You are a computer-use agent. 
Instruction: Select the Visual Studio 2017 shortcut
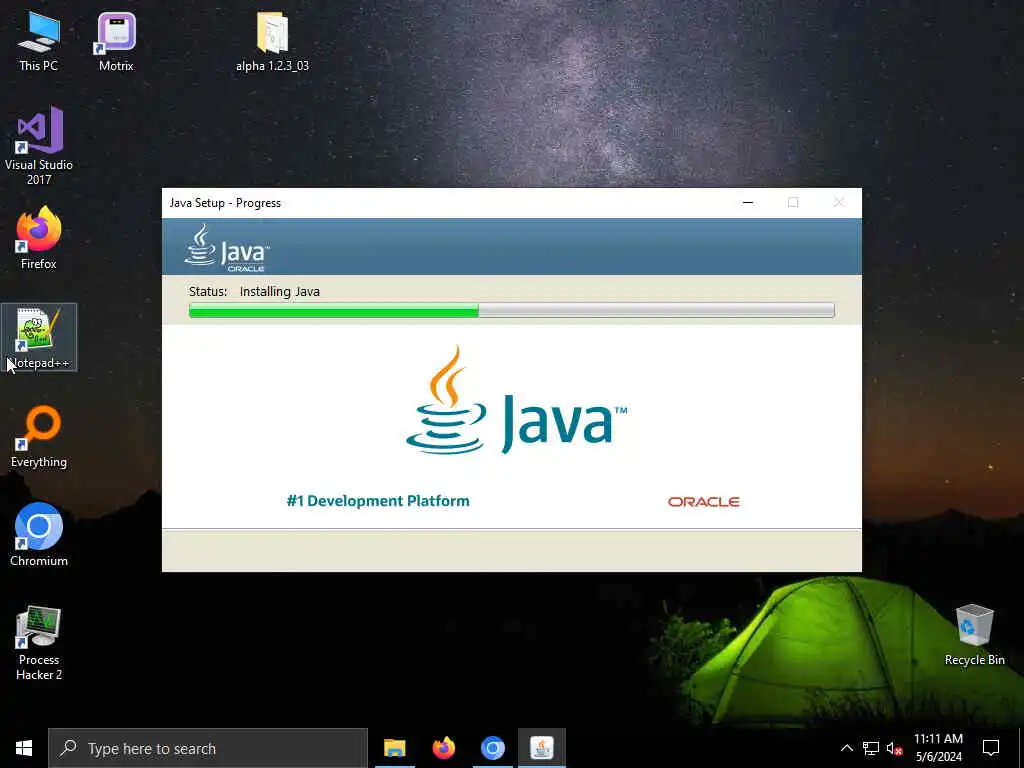click(39, 146)
